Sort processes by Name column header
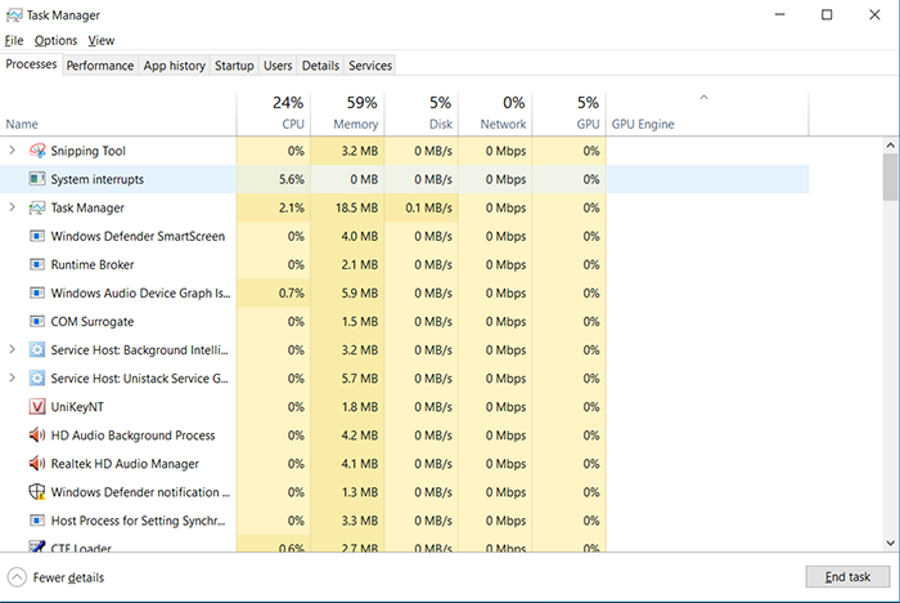The image size is (900, 603). click(118, 114)
